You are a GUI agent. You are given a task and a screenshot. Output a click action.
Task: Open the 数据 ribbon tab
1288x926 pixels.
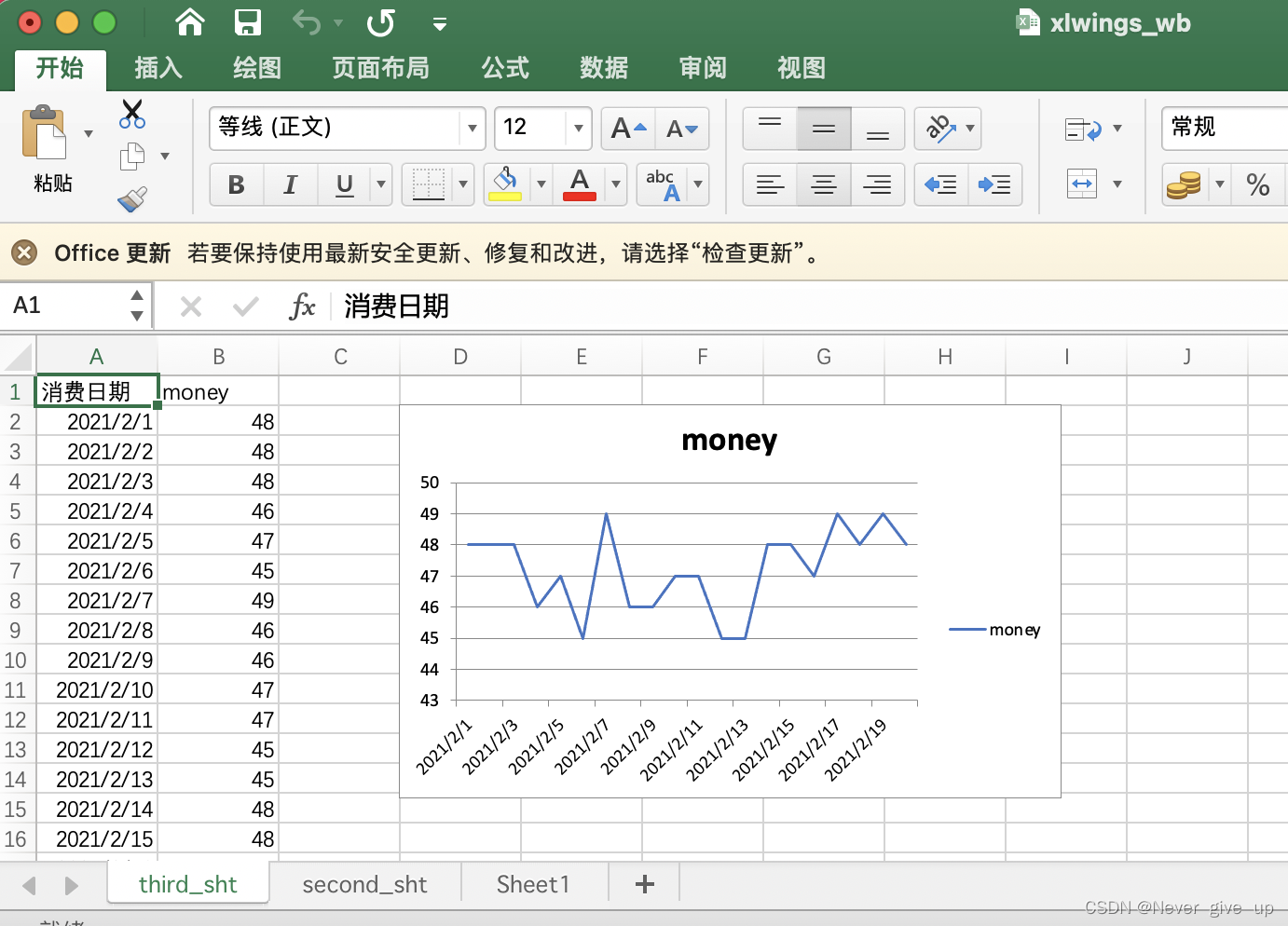[x=604, y=68]
